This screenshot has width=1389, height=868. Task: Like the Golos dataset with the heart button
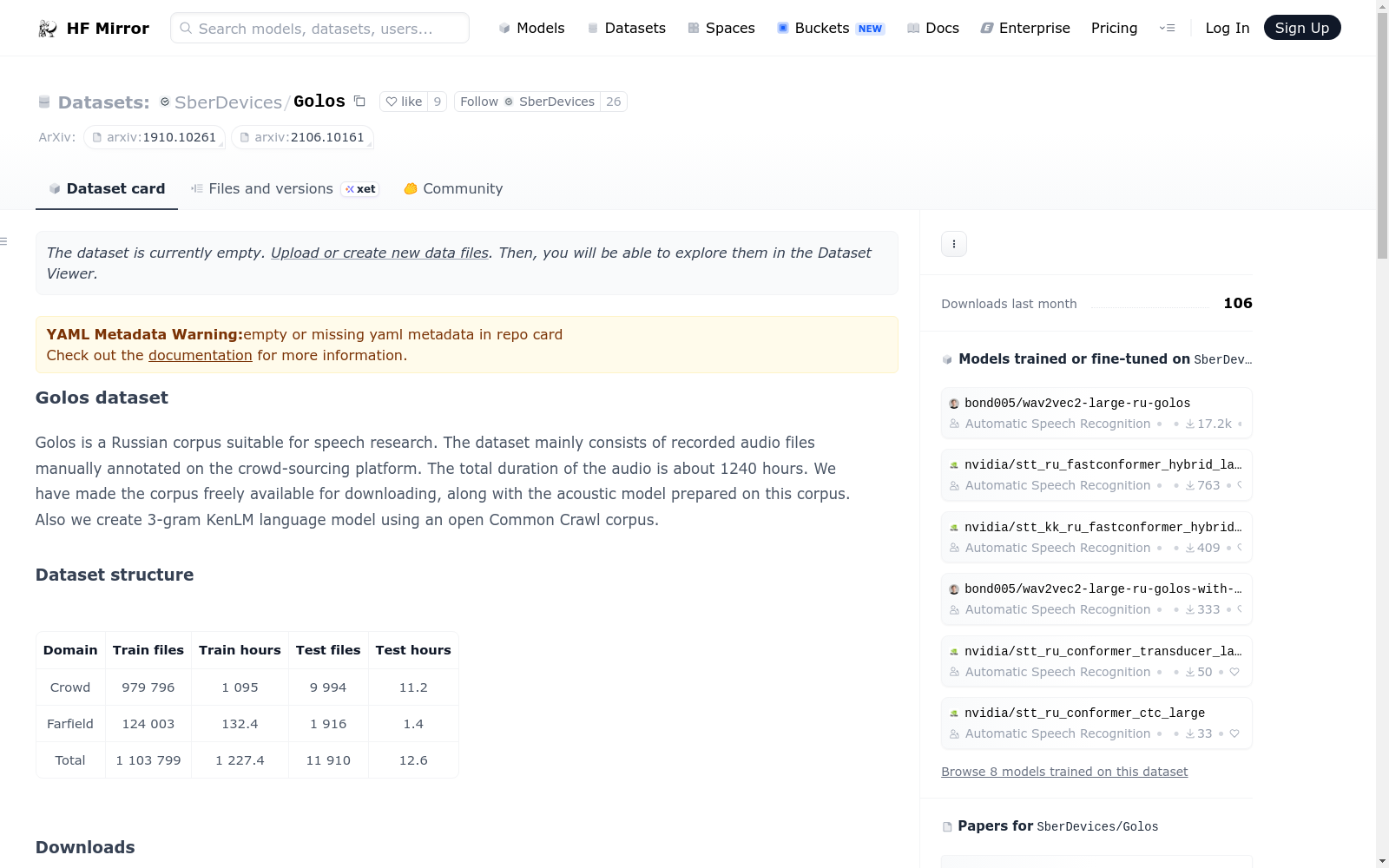point(404,102)
